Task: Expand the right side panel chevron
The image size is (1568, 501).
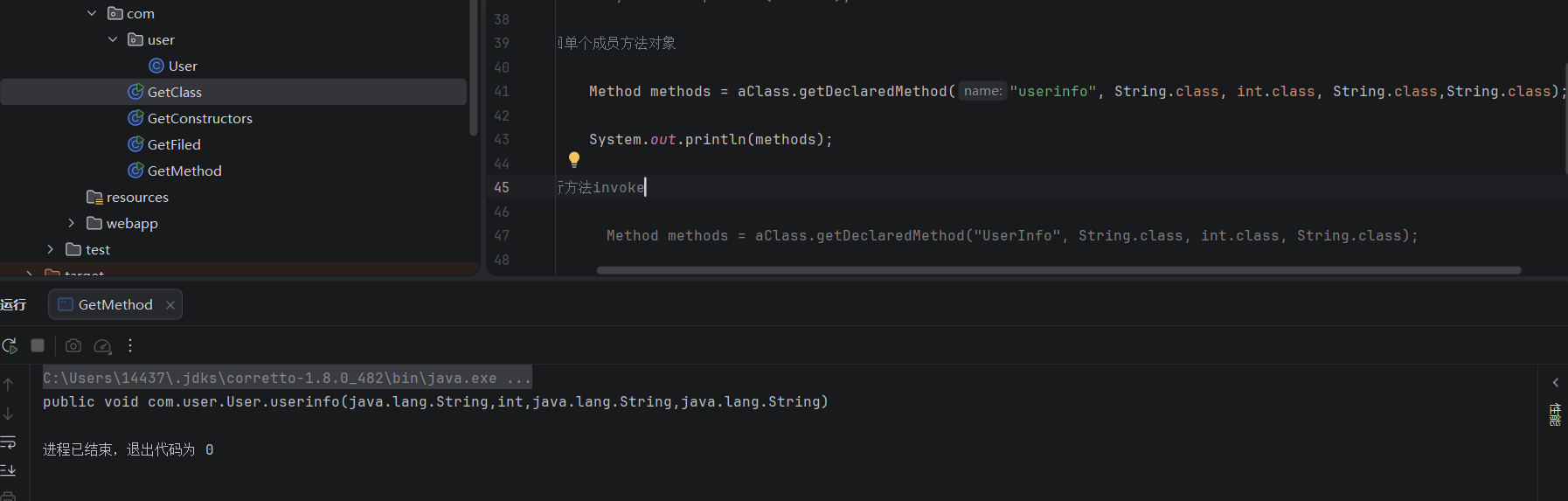Action: [x=1556, y=383]
